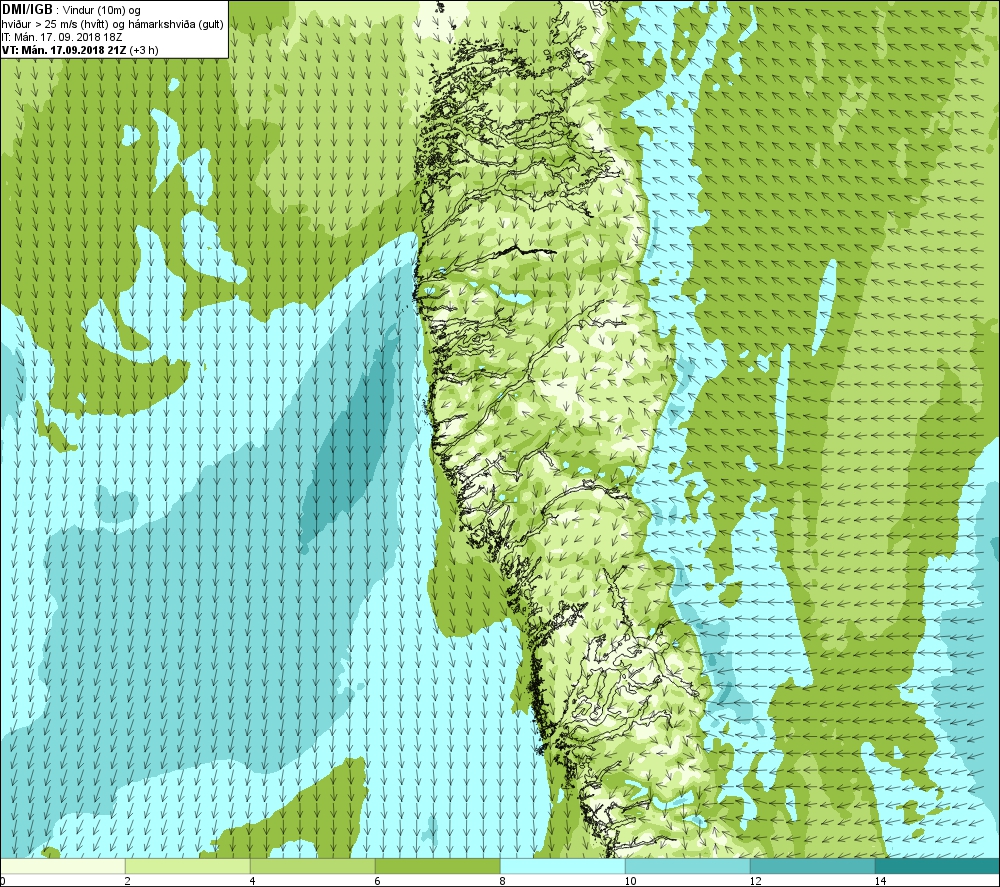
Task: Click the legend scale label '10'
Action: point(630,881)
